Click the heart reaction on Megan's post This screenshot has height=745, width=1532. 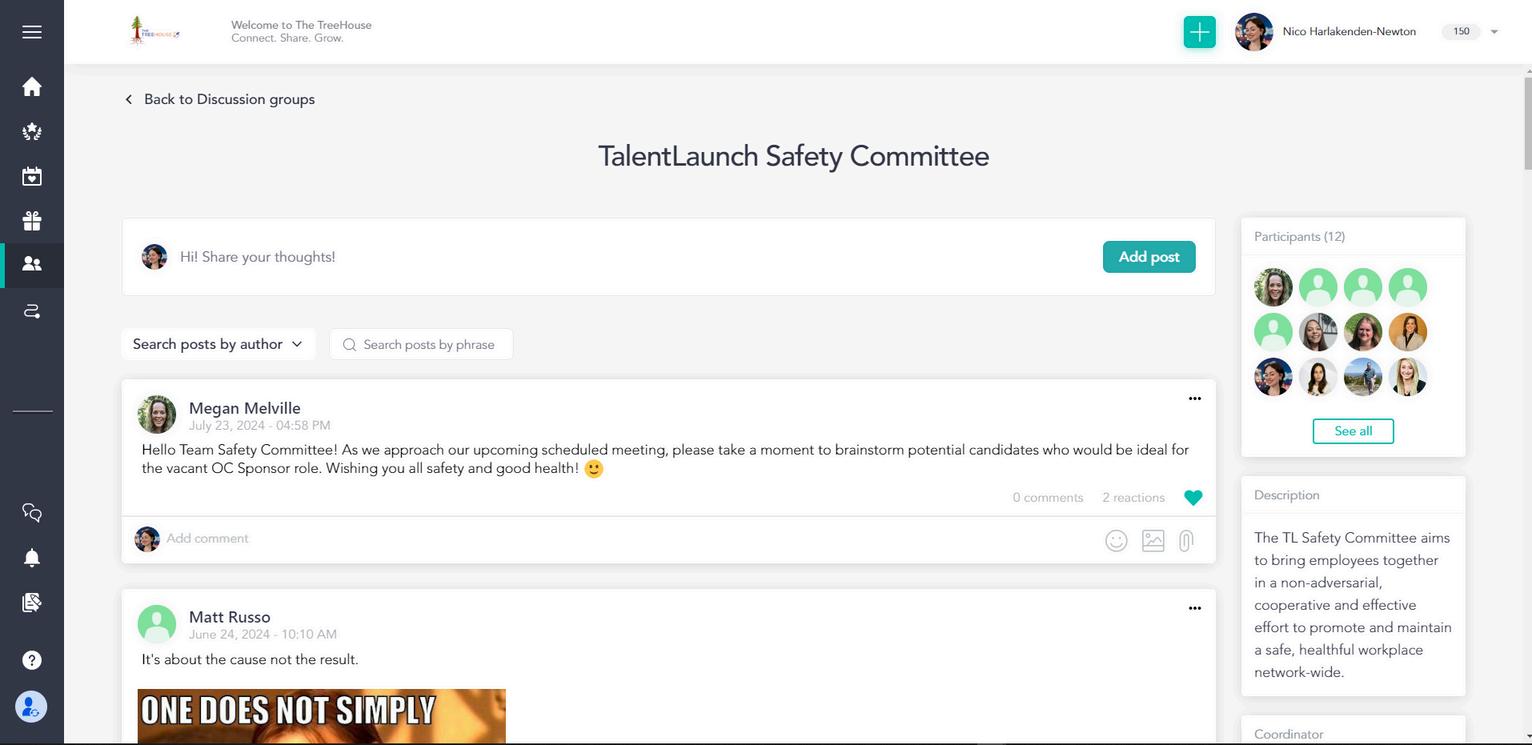[1193, 498]
